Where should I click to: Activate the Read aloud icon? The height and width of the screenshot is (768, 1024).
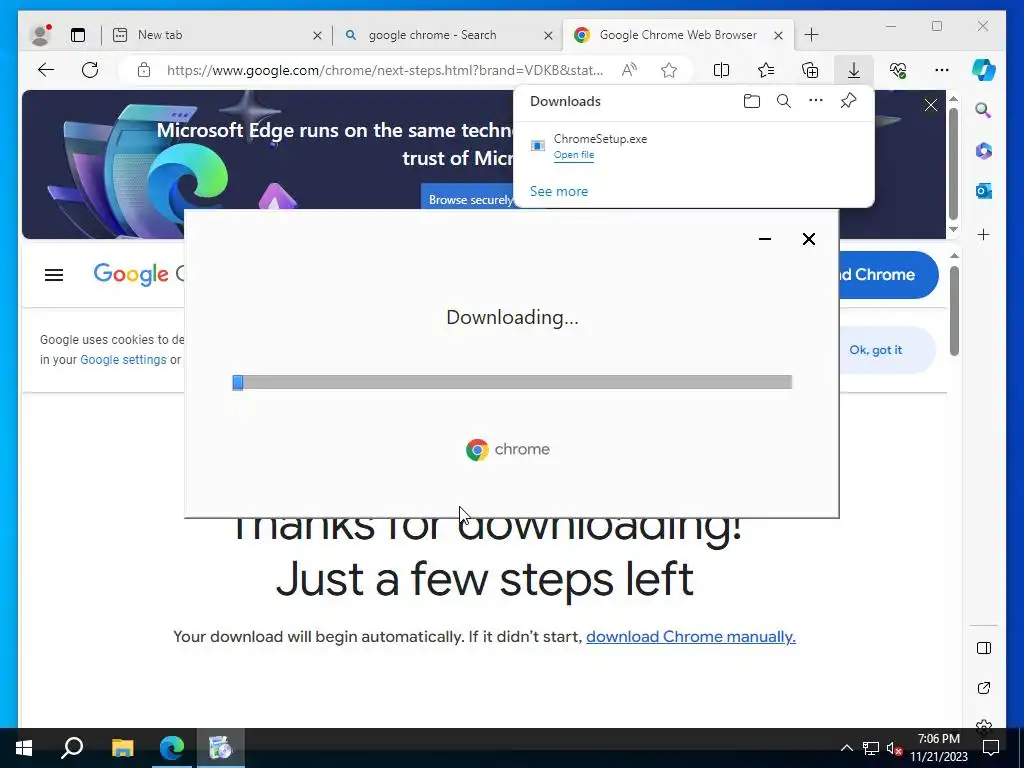(x=629, y=70)
